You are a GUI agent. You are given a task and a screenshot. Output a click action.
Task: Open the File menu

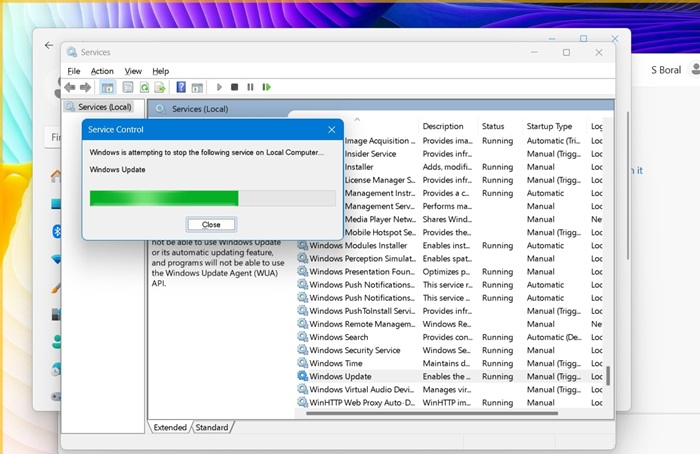click(x=74, y=71)
